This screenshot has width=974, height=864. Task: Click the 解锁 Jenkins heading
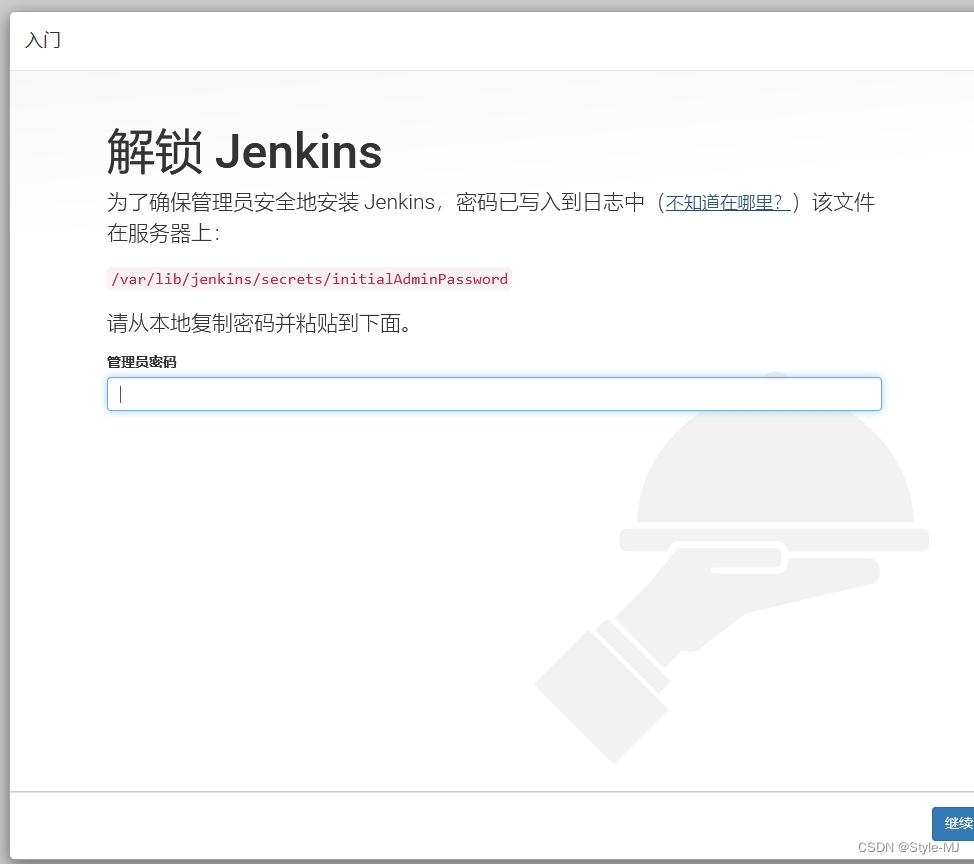pyautogui.click(x=245, y=152)
